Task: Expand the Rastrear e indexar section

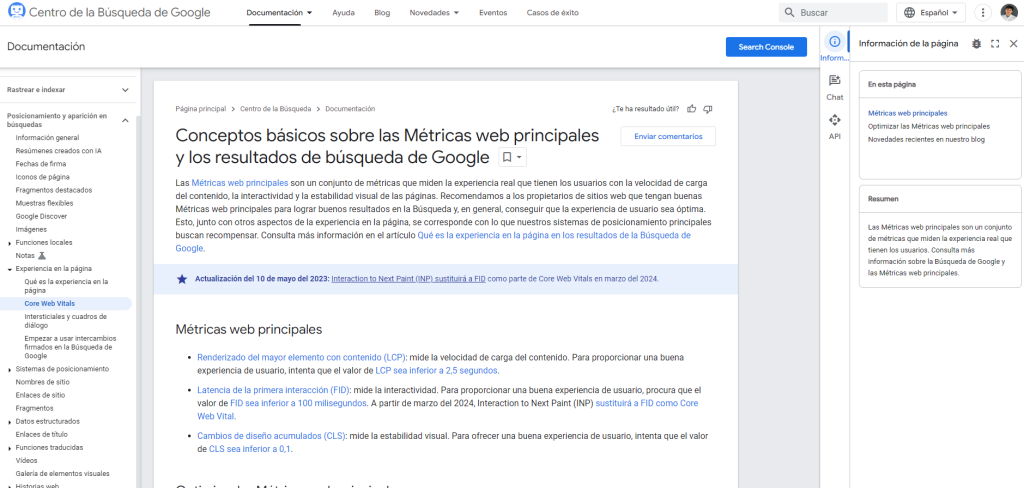Action: pyautogui.click(x=125, y=90)
